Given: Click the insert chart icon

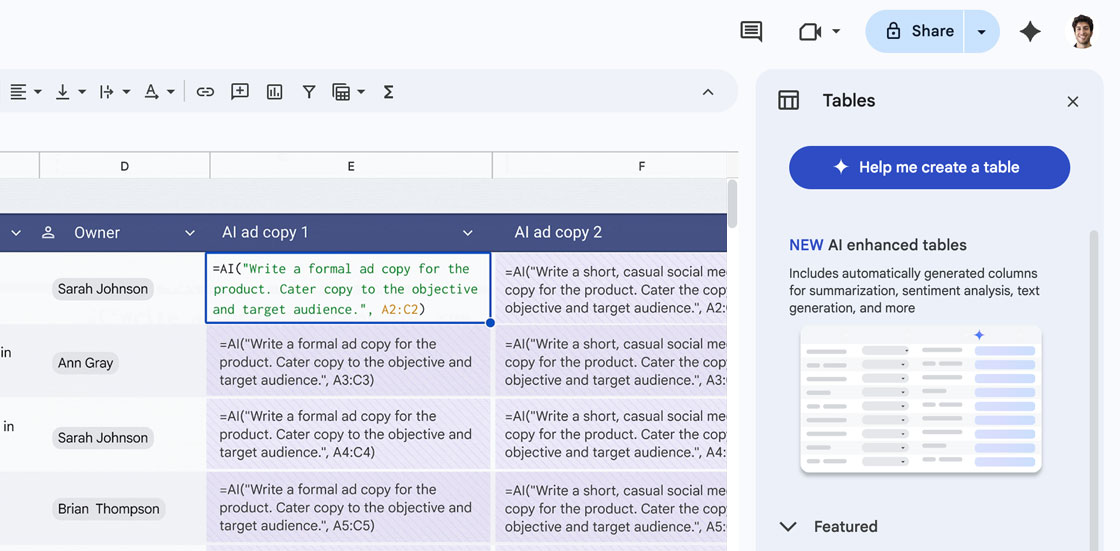Looking at the screenshot, I should [x=275, y=92].
